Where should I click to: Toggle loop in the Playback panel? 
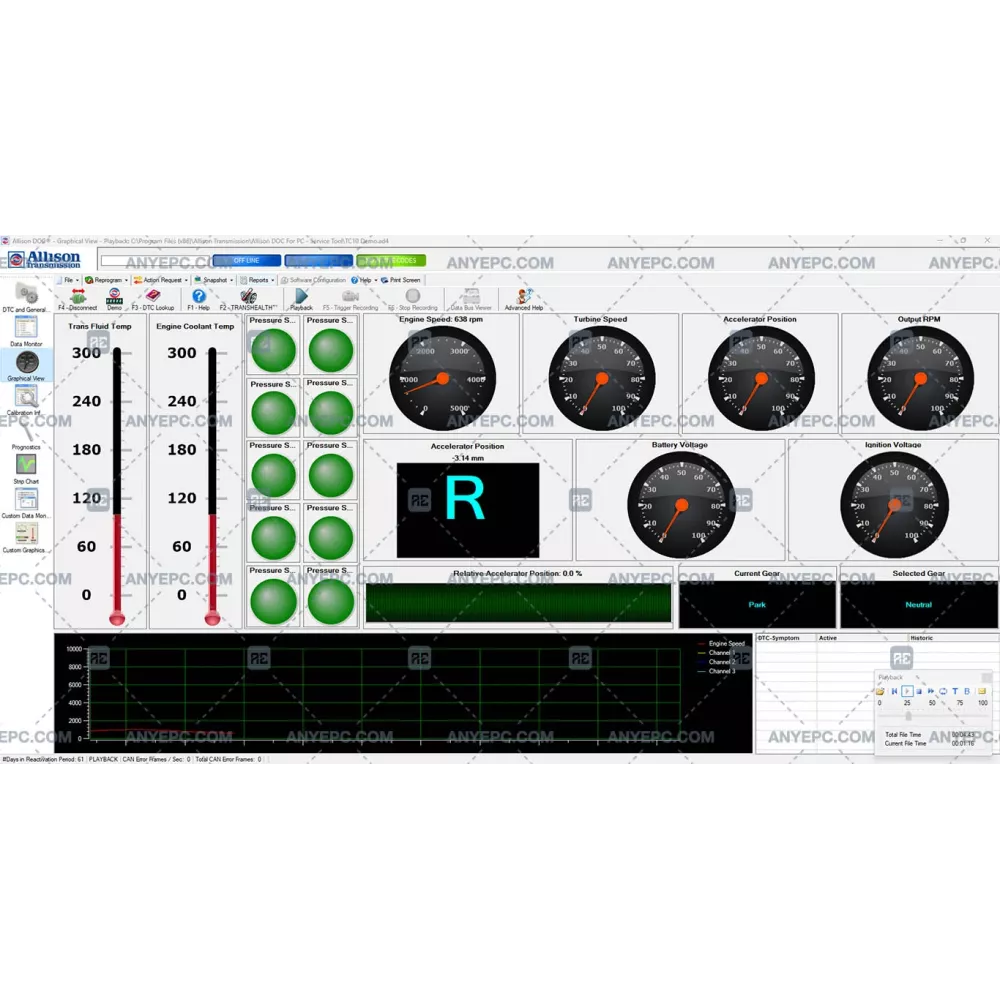click(942, 691)
